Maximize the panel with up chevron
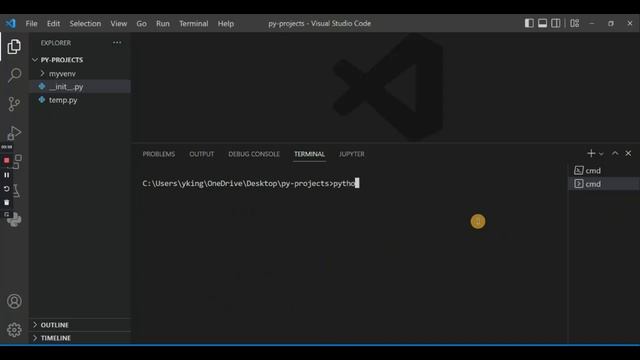This screenshot has width=640, height=360. pos(615,153)
